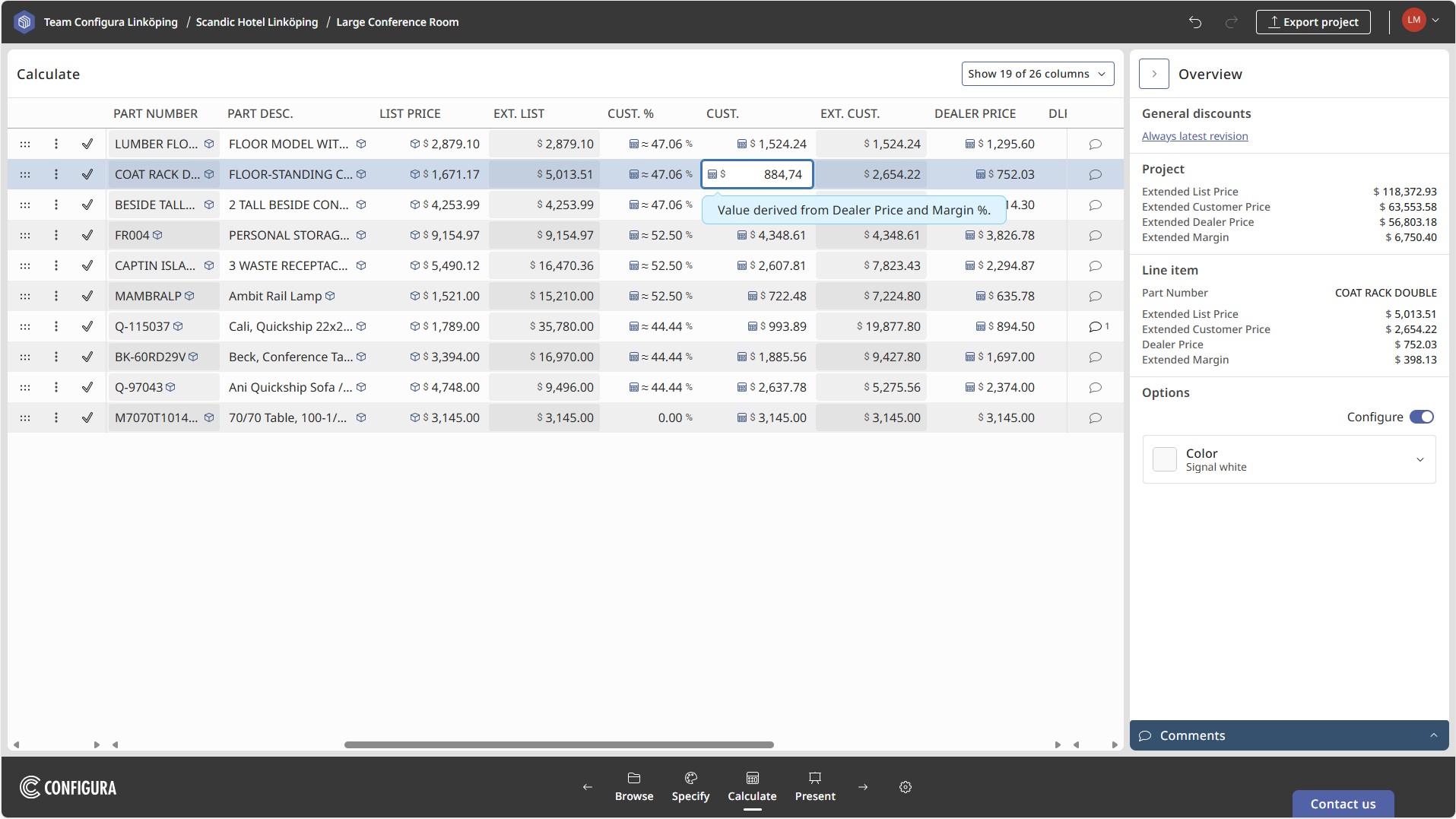Sort by the LIST PRICE column header
Viewport: 1456px width, 819px height.
point(410,113)
